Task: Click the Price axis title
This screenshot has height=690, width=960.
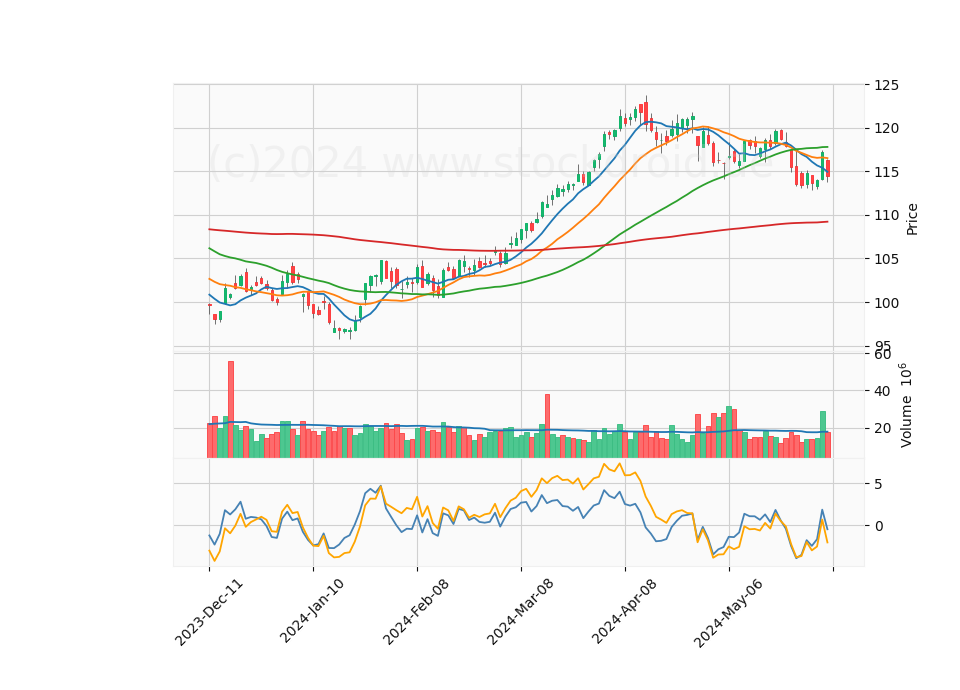Action: (912, 219)
